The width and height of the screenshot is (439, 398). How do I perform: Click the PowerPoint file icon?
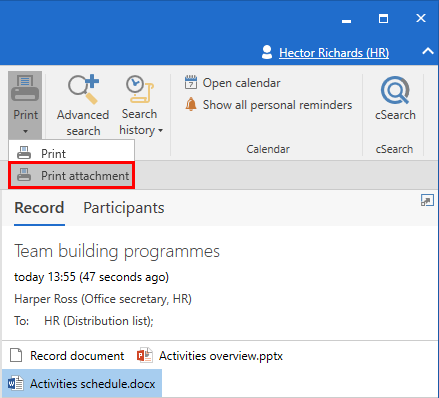coord(145,355)
